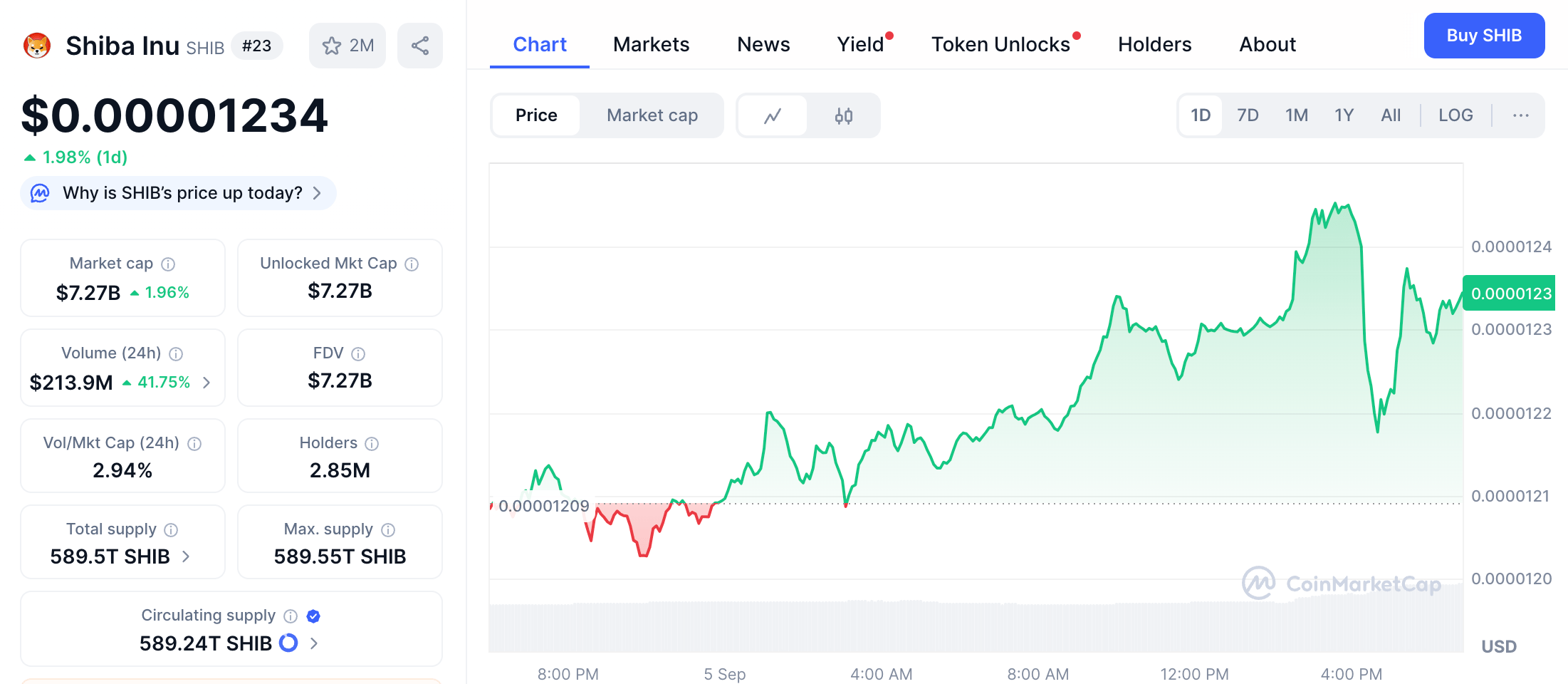Click the star watchlist icon
Screen dimensions: 1568x684
(x=332, y=46)
